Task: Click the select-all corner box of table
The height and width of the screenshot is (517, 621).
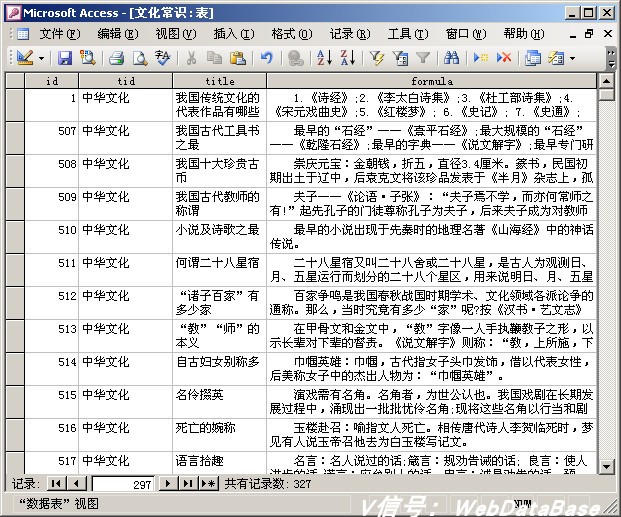Action: [x=15, y=81]
